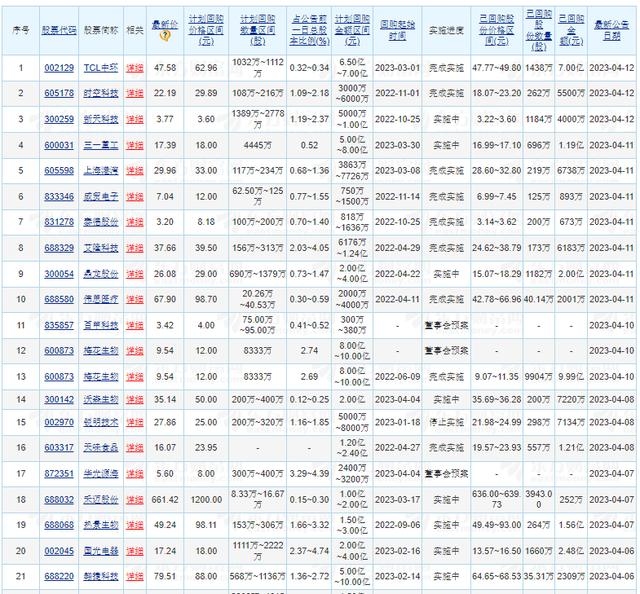Open stock name link in 688032 row
The height and width of the screenshot is (594, 640).
101,499
